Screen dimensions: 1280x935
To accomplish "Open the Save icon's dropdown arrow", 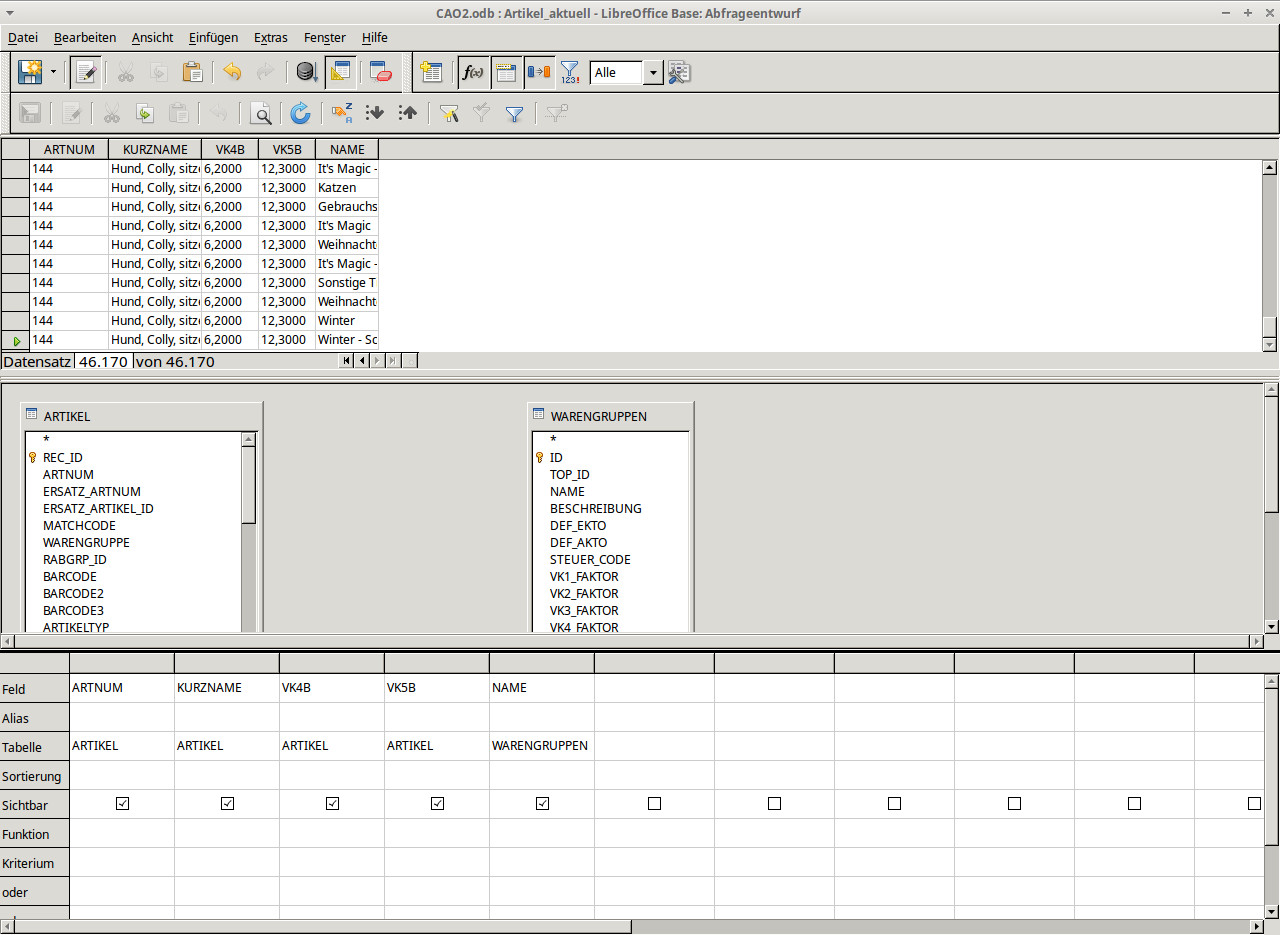I will pos(53,72).
